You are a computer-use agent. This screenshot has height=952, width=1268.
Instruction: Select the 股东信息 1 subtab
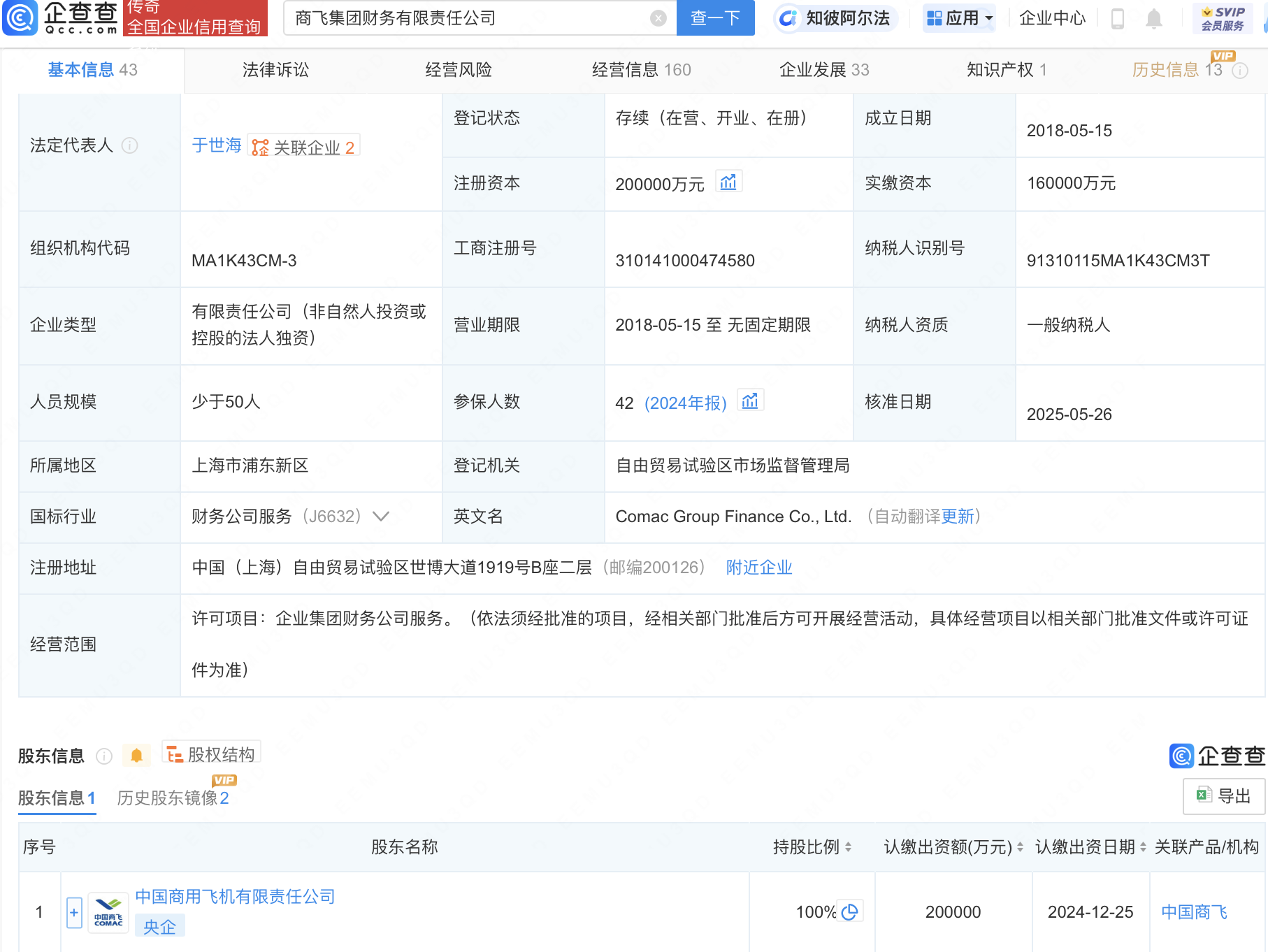57,798
